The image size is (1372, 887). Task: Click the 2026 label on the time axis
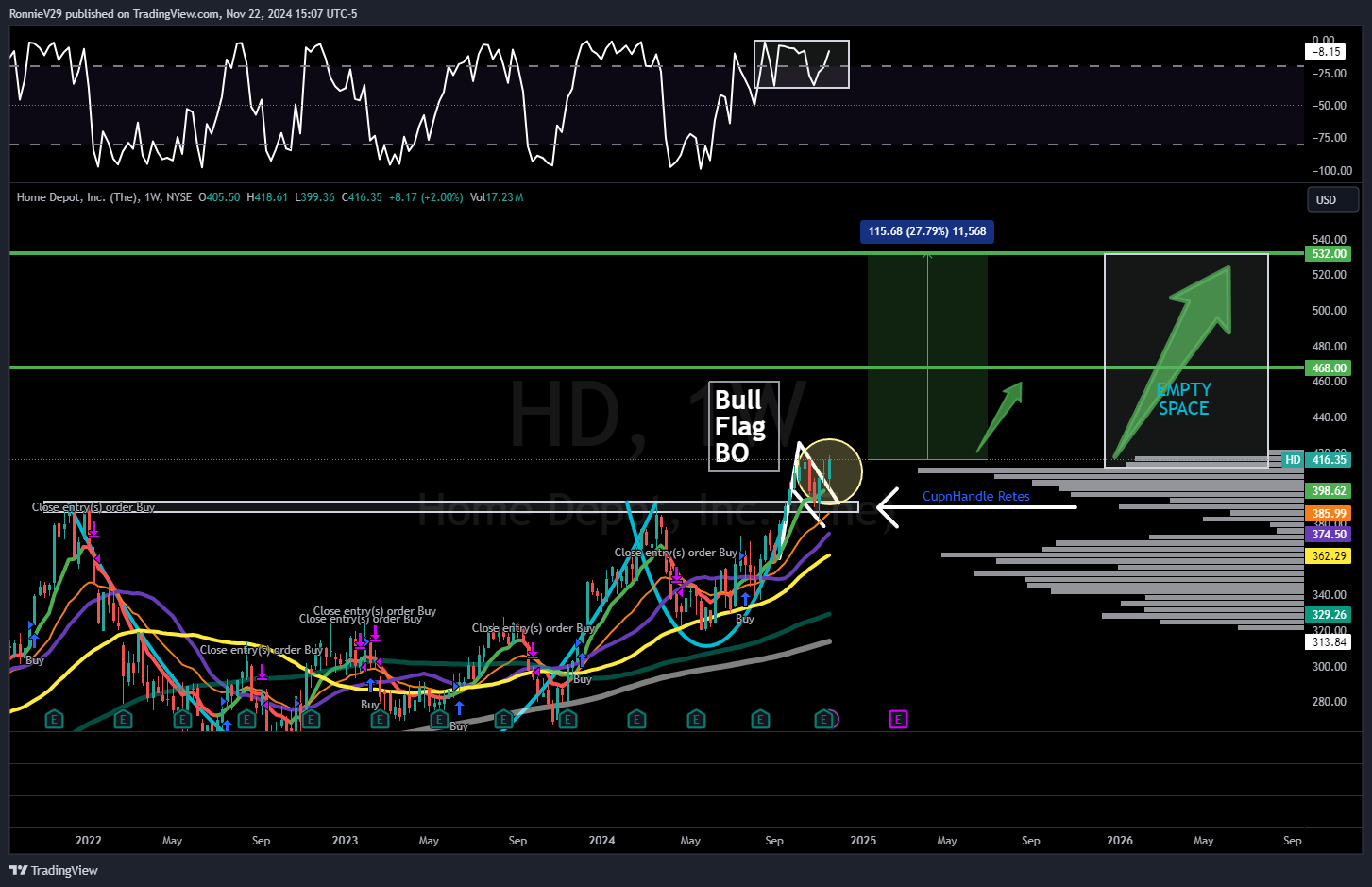click(1120, 840)
